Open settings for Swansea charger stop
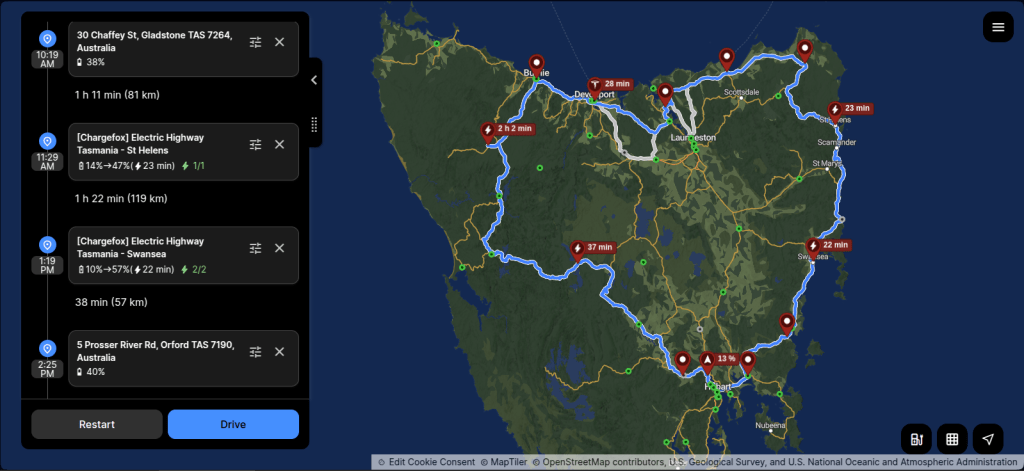 point(256,248)
